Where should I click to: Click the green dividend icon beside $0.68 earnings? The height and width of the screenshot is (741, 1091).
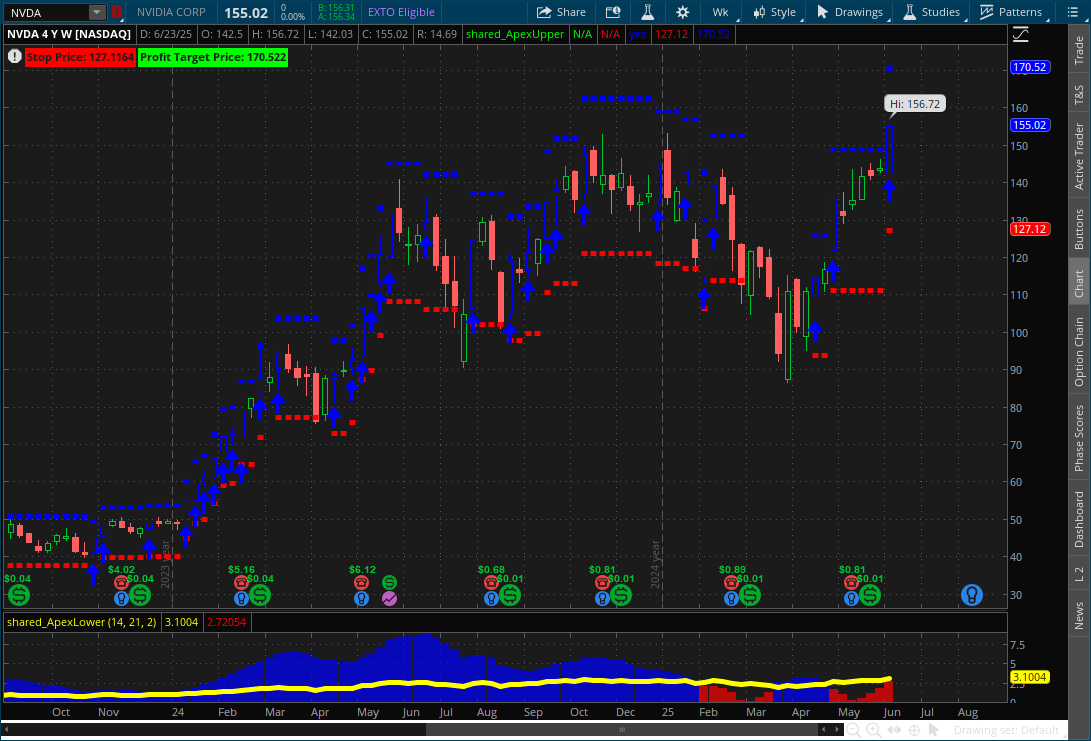coord(510,595)
